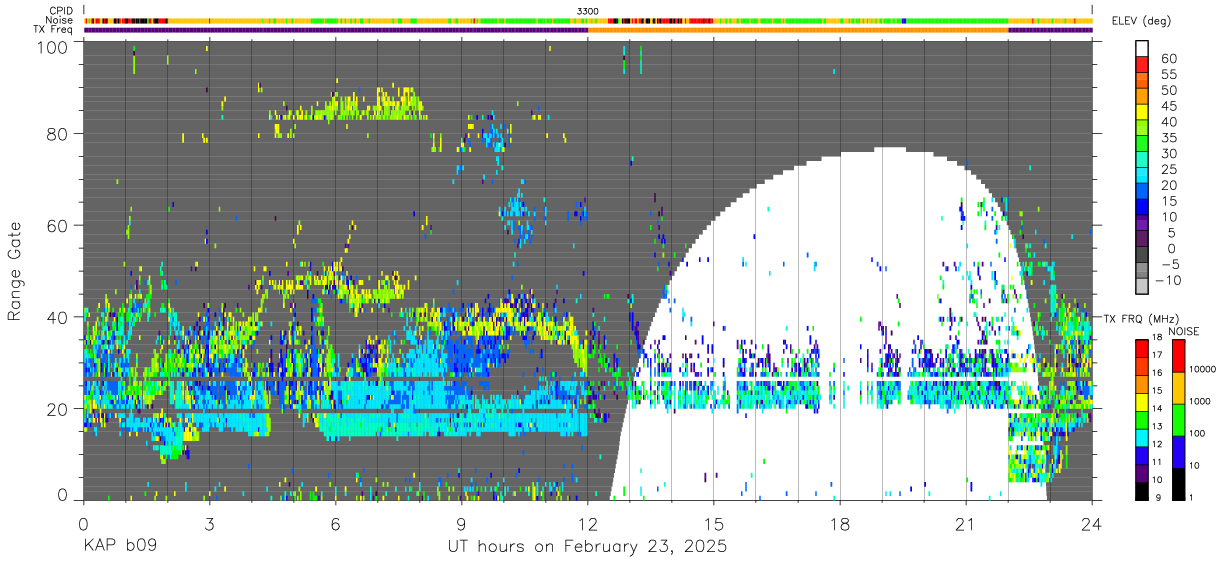Pick the light gray bottom segment of the ELEV color bar
This screenshot has width=1228, height=567.
click(1142, 285)
